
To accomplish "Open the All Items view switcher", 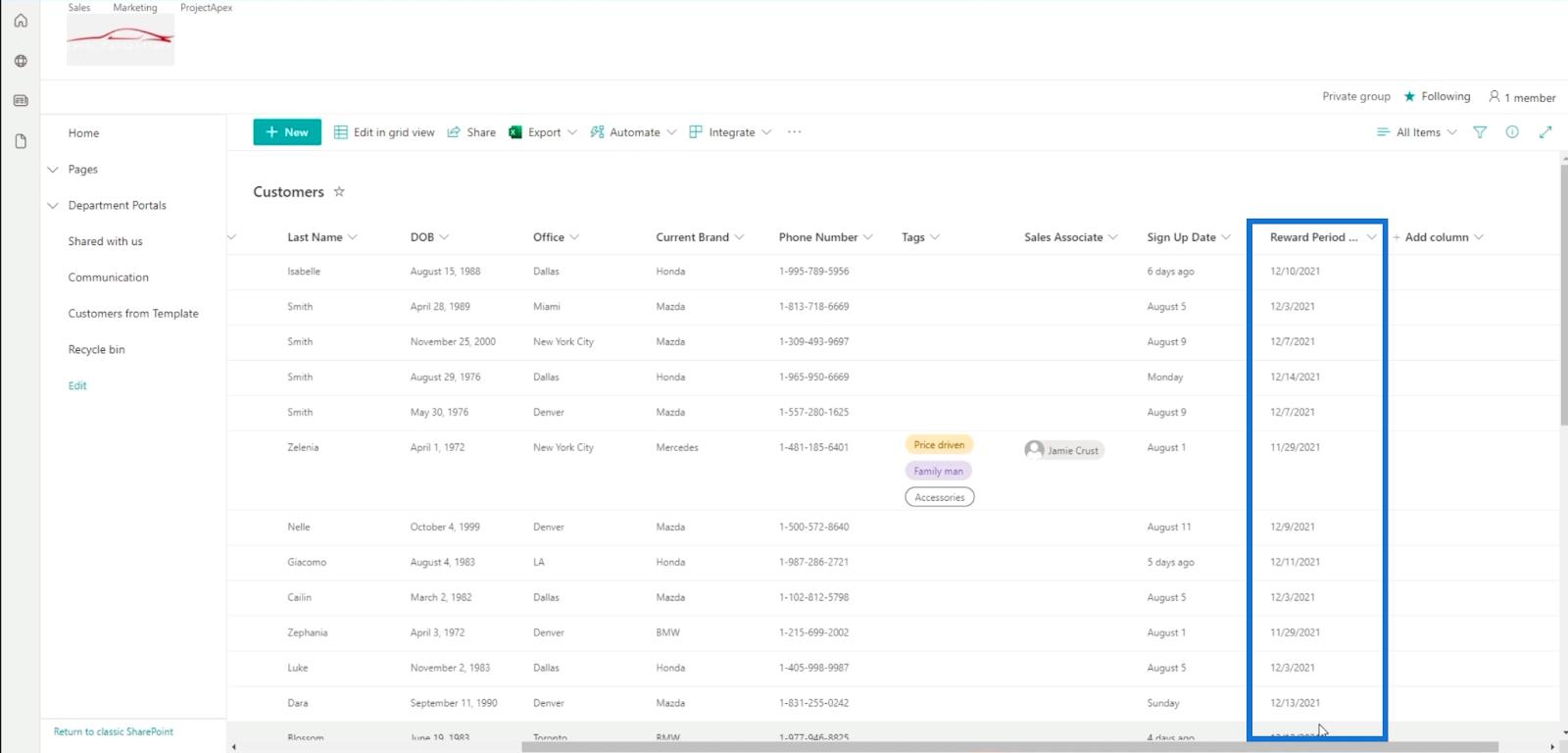I will click(1417, 132).
